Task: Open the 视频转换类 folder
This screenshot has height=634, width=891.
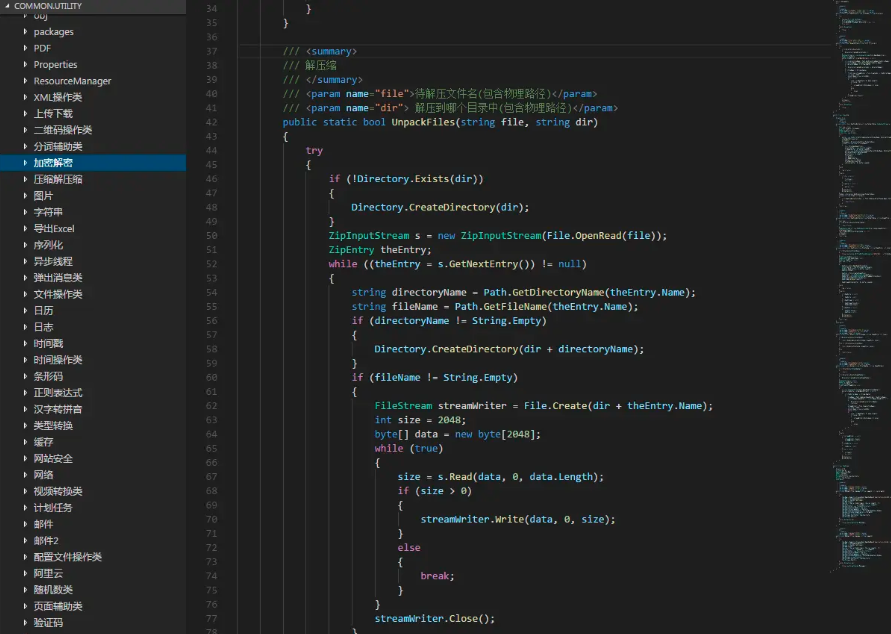Action: click(x=58, y=491)
